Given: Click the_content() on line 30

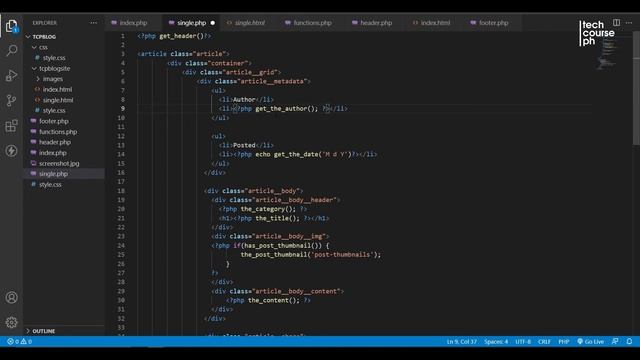Looking at the screenshot, I should click(x=273, y=300).
